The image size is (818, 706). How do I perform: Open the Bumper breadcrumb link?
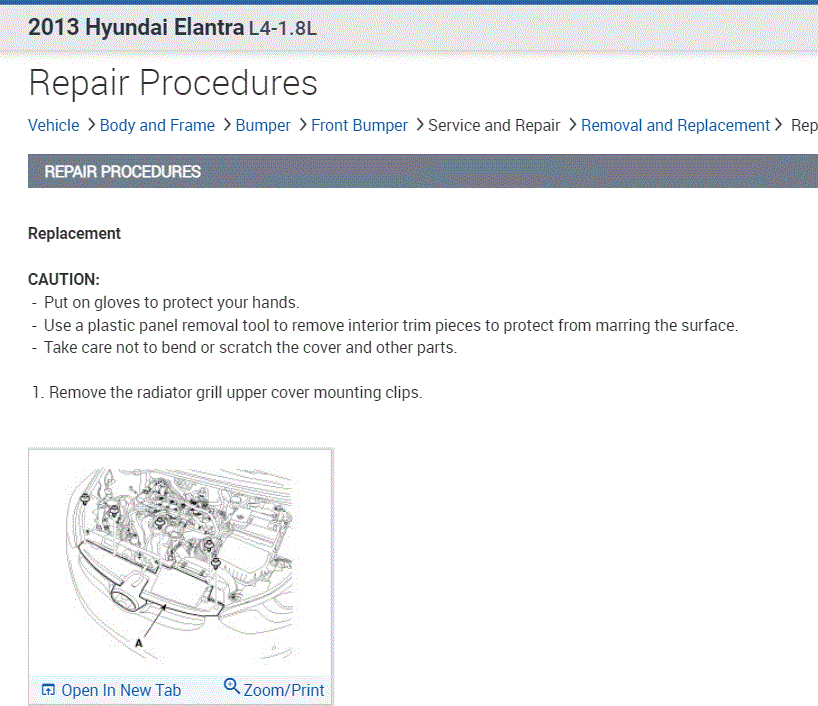click(262, 125)
